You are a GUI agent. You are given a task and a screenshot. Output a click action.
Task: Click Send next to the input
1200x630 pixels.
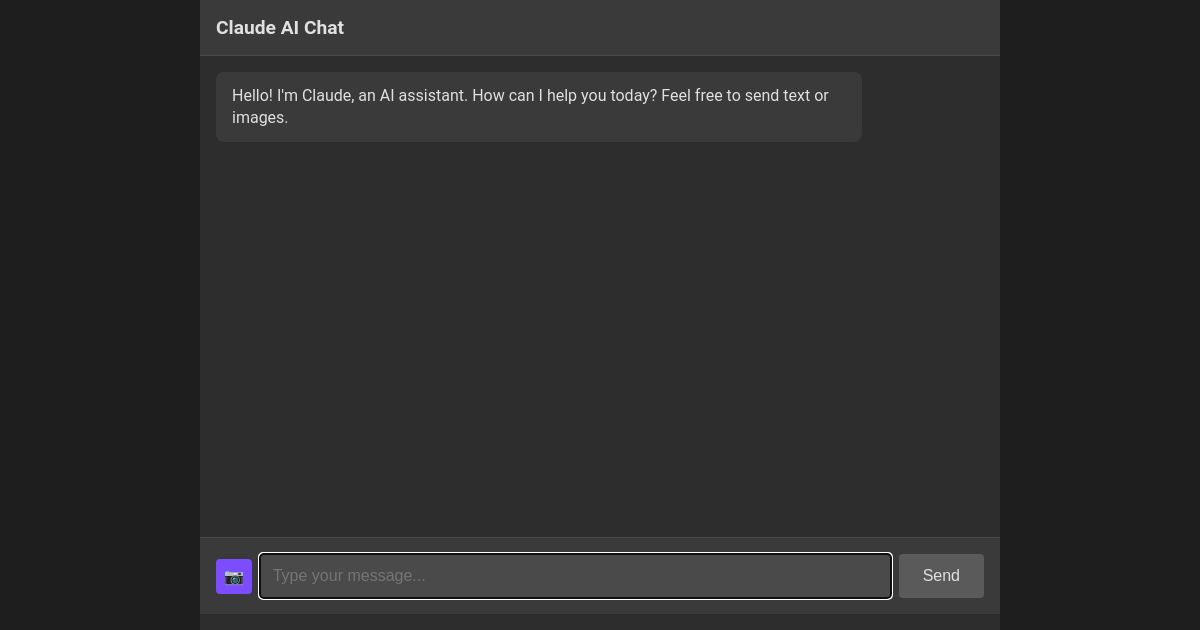[x=941, y=576]
